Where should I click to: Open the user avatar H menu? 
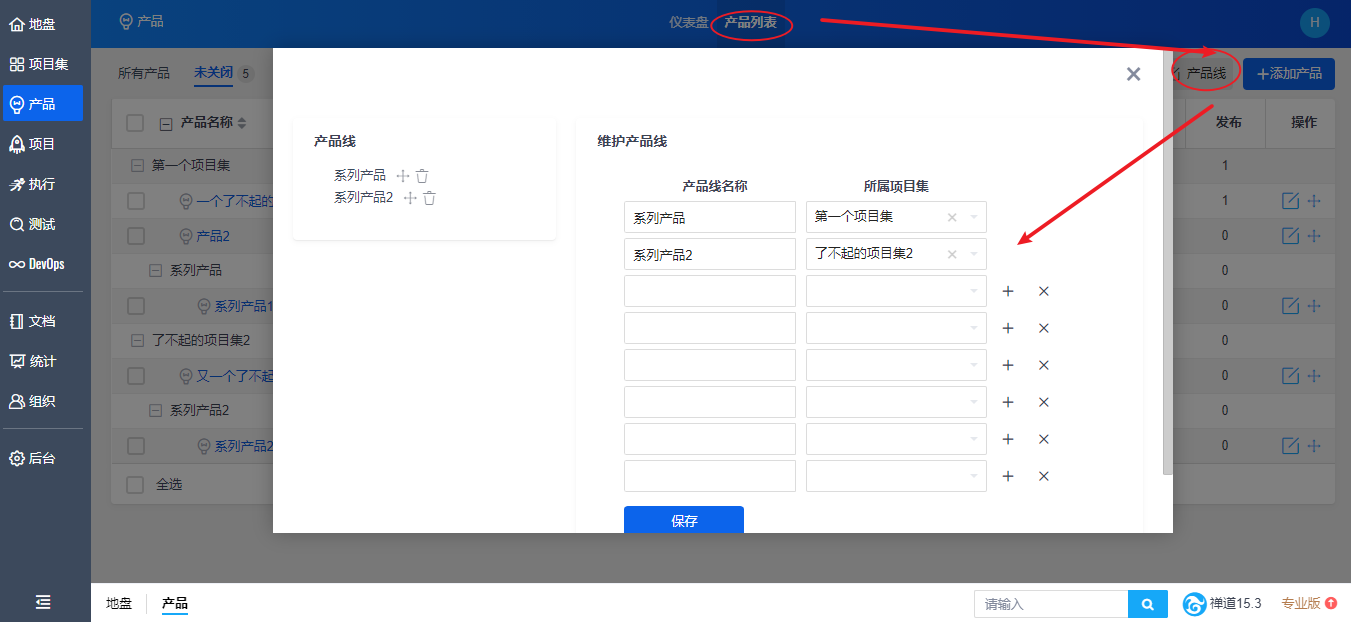[x=1314, y=22]
